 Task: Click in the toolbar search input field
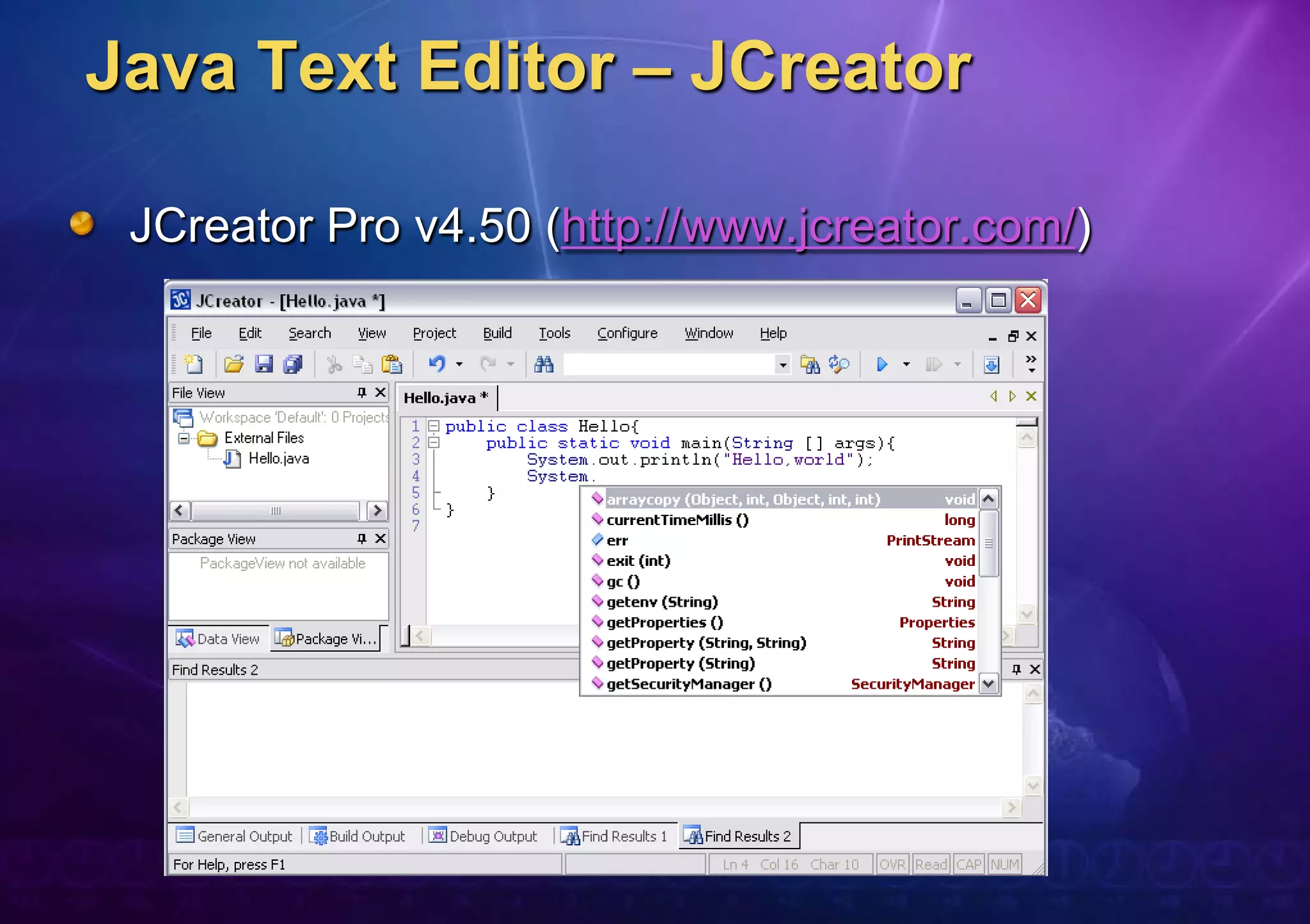[x=669, y=365]
